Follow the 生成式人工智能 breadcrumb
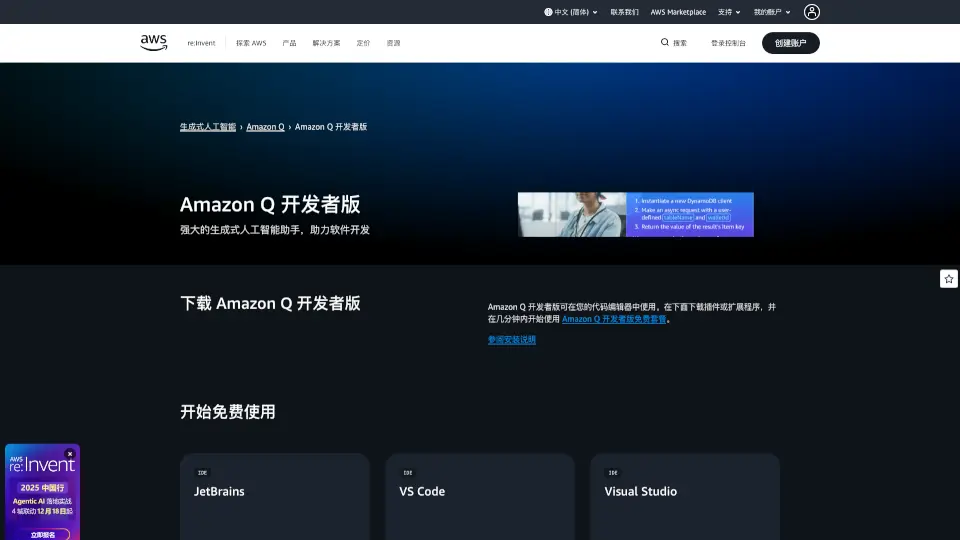This screenshot has height=540, width=960. coord(208,127)
